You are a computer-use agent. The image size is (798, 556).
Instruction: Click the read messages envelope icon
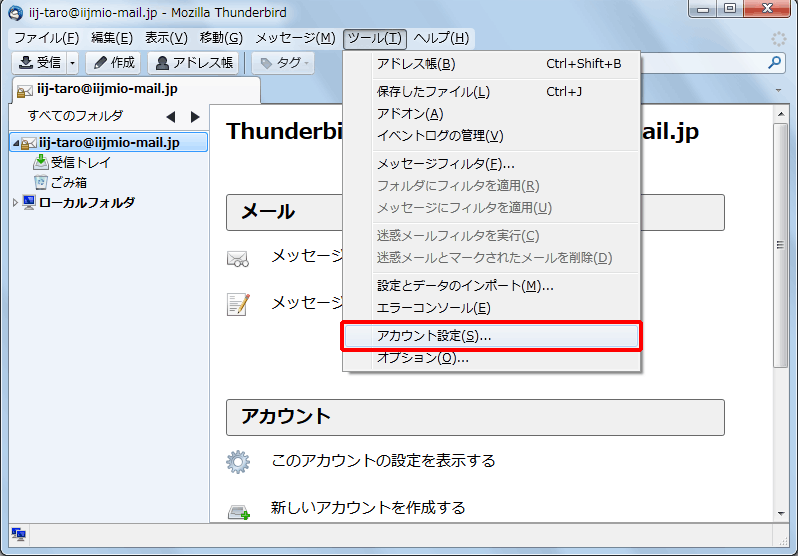point(238,259)
